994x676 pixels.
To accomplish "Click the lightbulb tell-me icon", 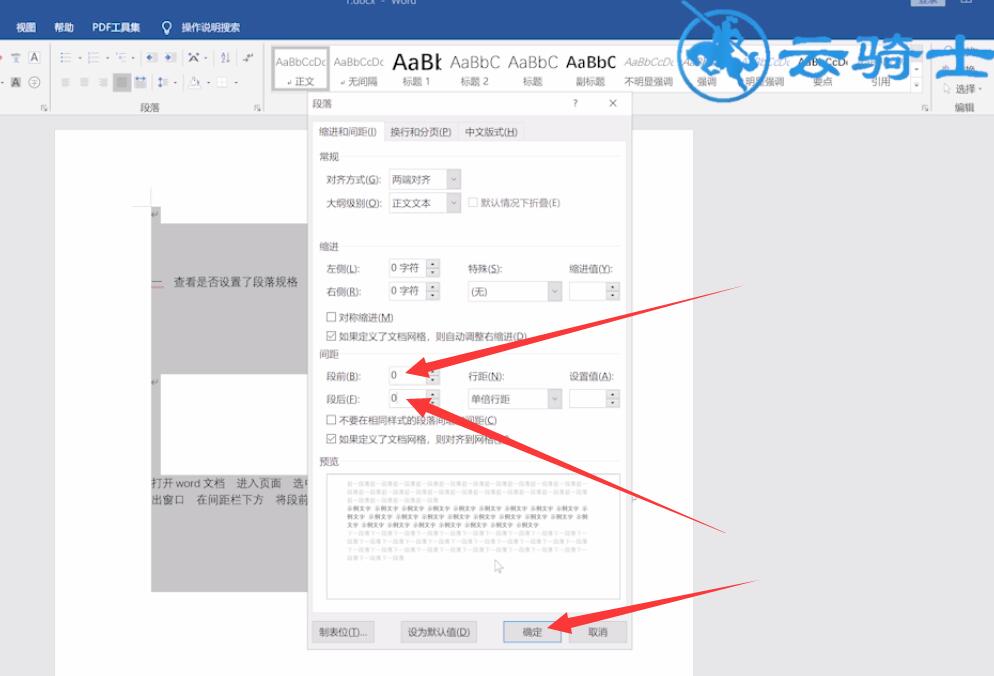I will click(167, 27).
